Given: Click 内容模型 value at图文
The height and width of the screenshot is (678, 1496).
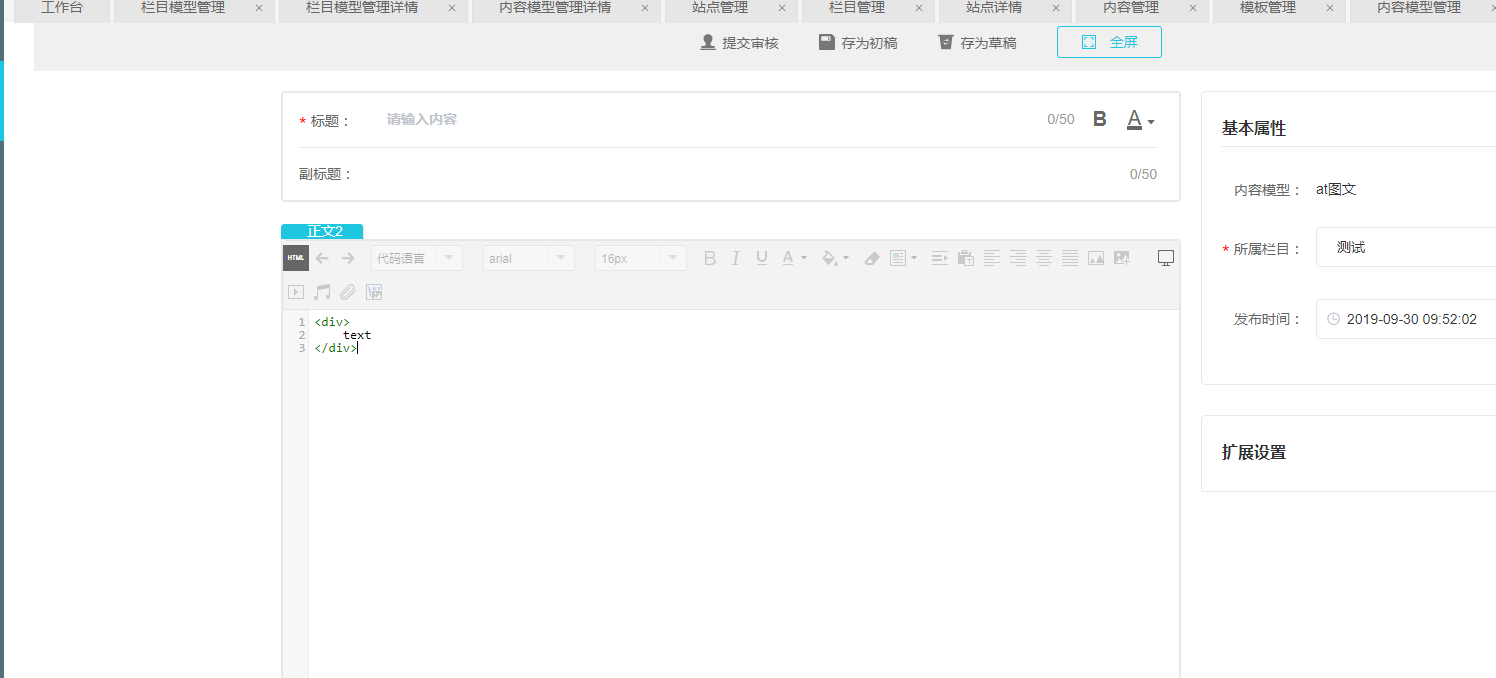Looking at the screenshot, I should click(x=1336, y=189).
